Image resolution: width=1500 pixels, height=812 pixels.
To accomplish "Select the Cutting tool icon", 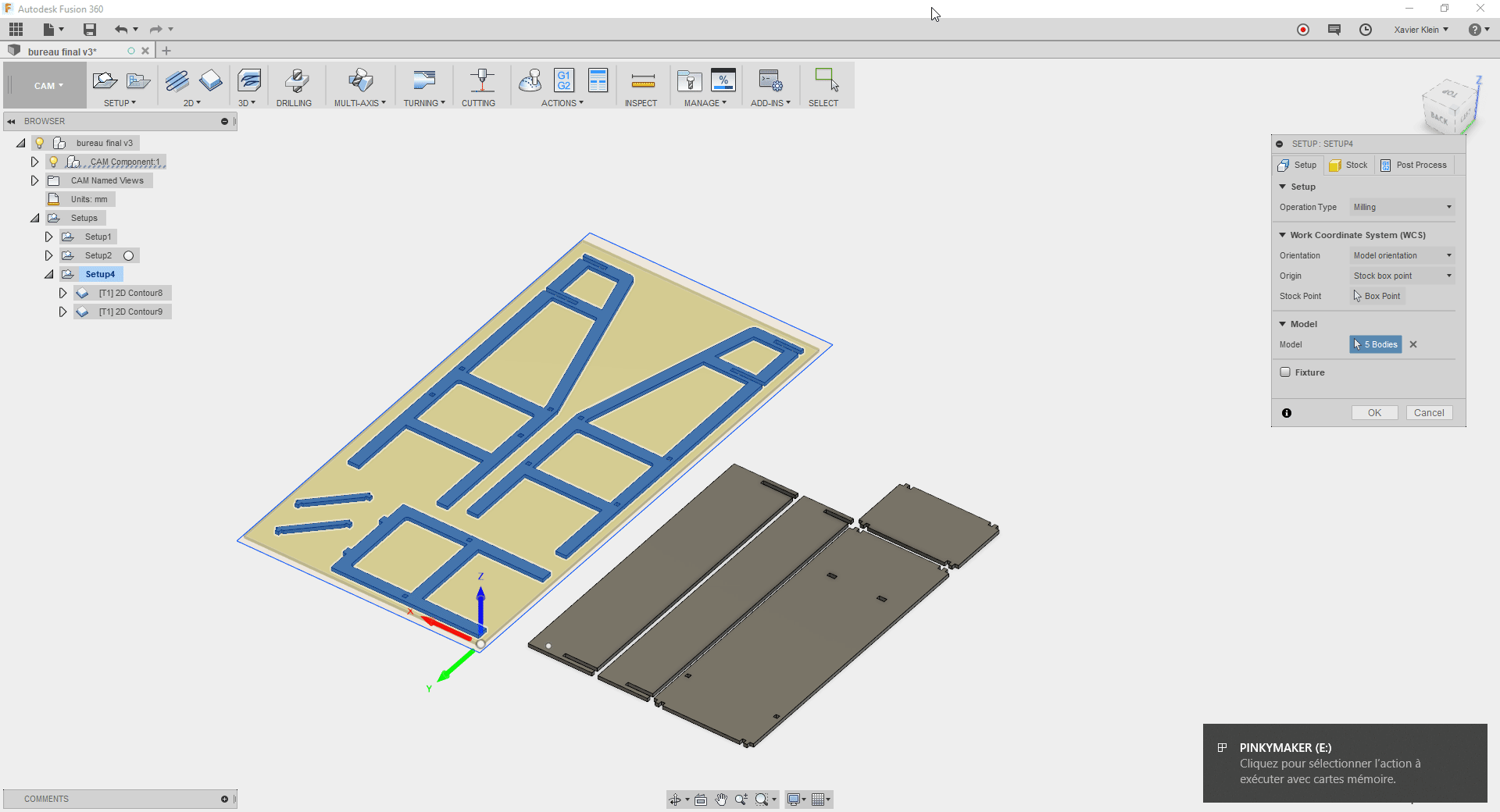I will (x=480, y=81).
